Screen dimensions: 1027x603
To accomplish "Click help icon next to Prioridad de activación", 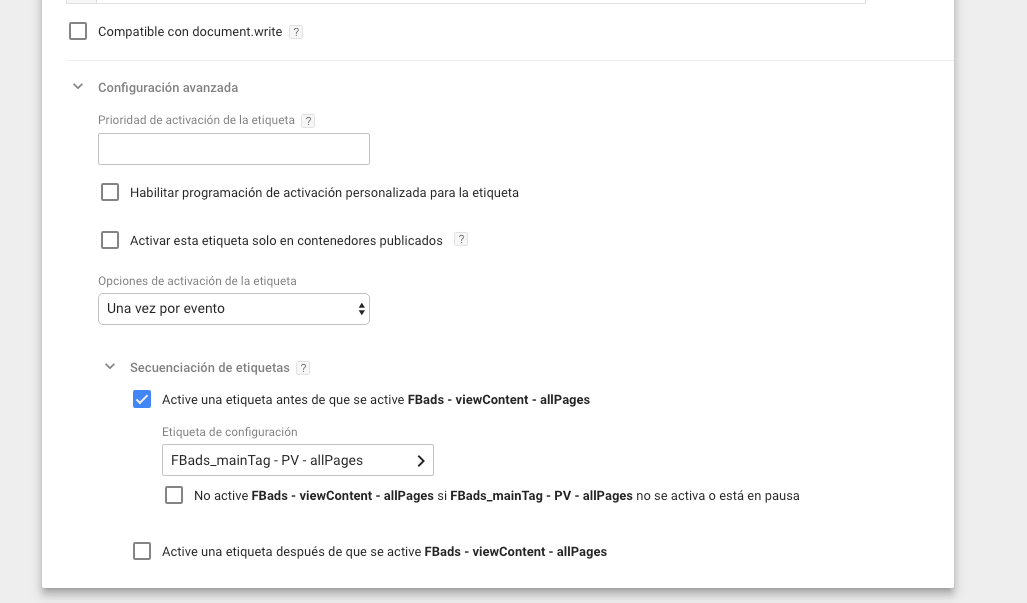I will [308, 121].
